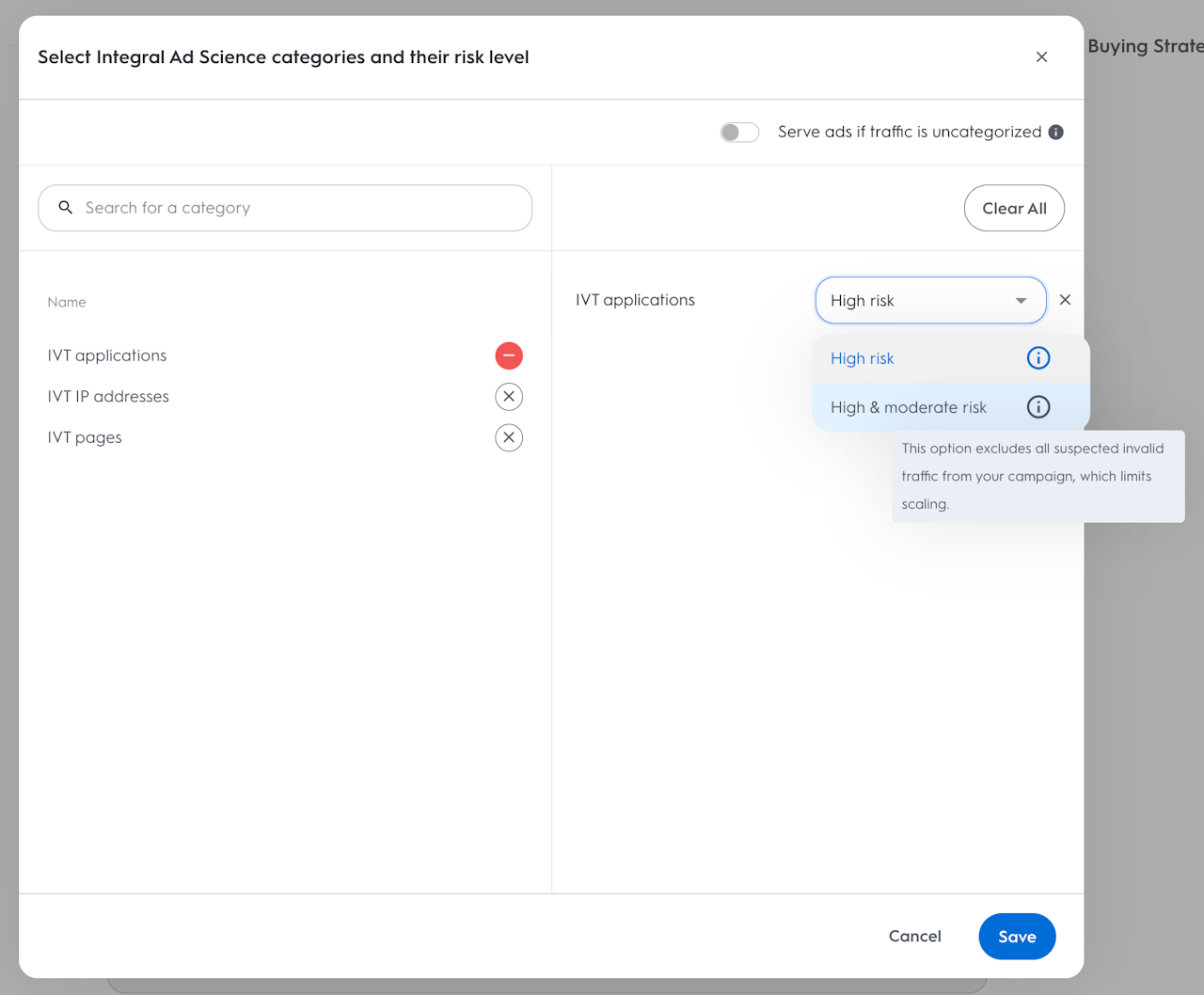The image size is (1204, 995).
Task: Cancel the category selection dialog
Action: [x=914, y=937]
